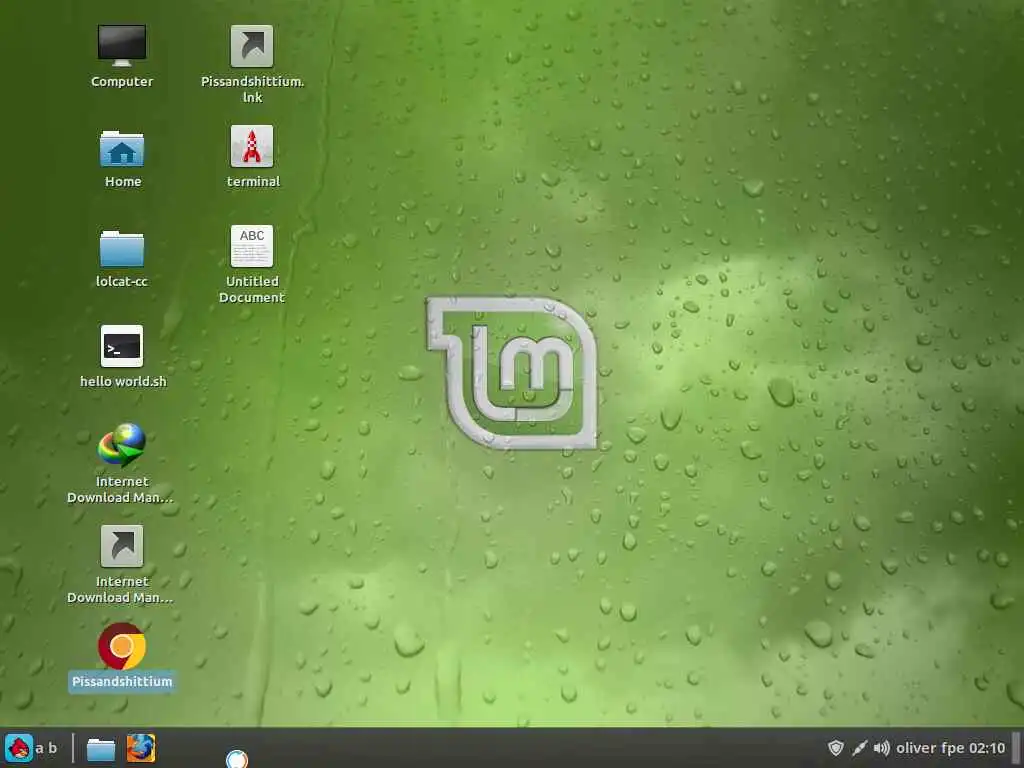
Task: Select the Pissandshittium browser icon
Action: click(x=122, y=647)
